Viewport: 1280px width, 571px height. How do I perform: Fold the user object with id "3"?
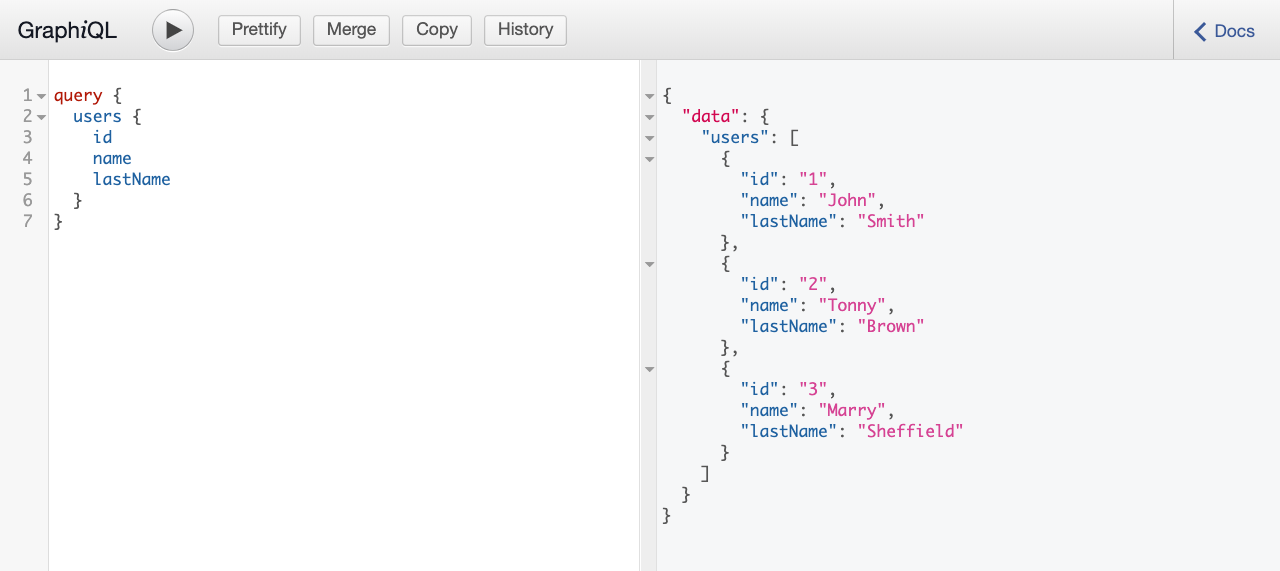click(x=649, y=369)
